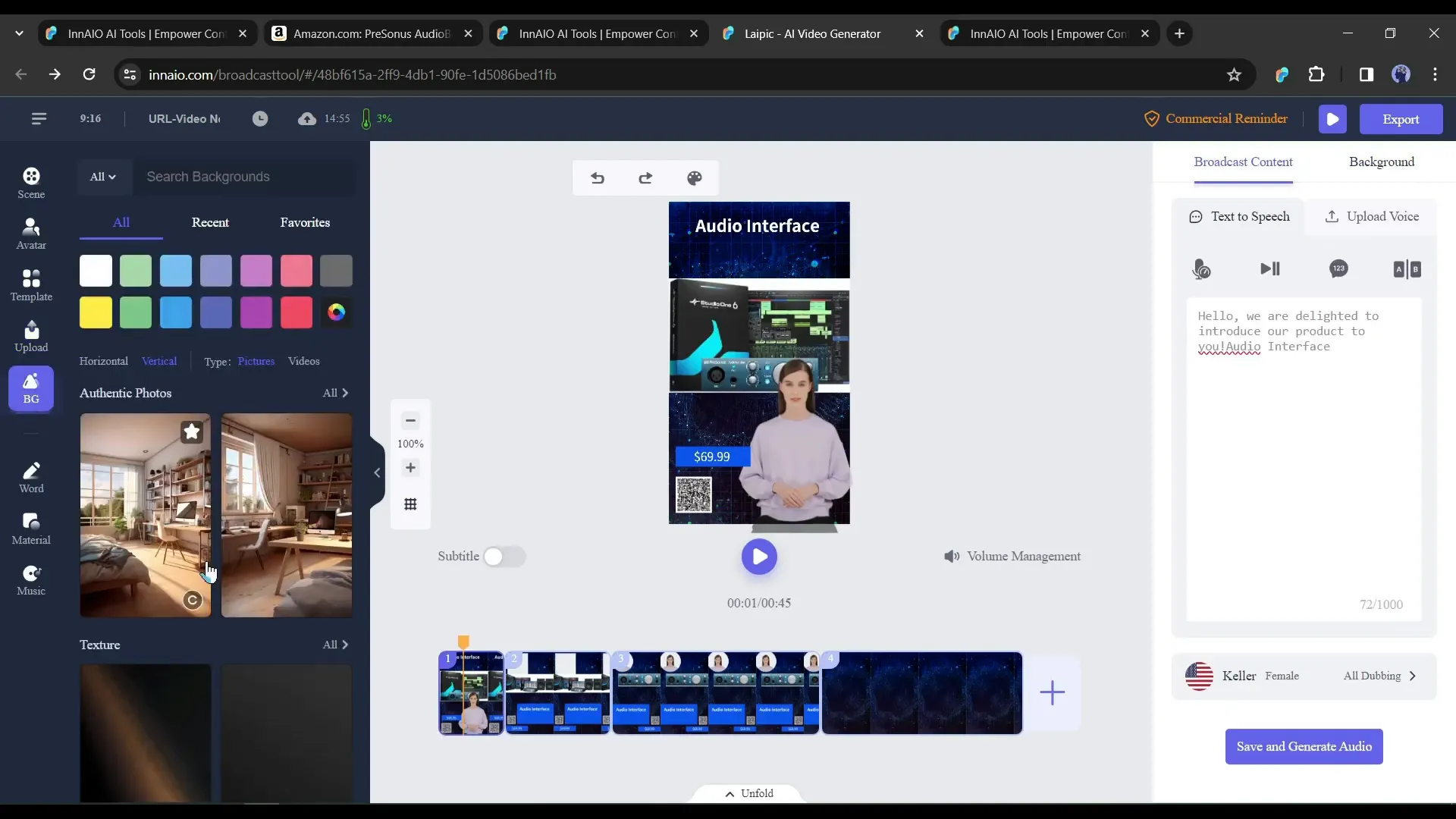Open the custom color wheel picker

click(x=336, y=312)
